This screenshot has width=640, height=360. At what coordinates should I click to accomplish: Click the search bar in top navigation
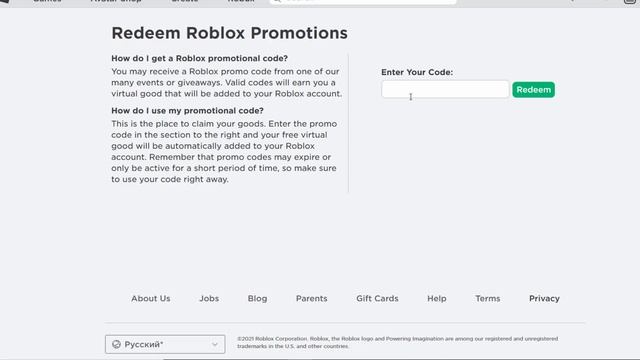363,2
